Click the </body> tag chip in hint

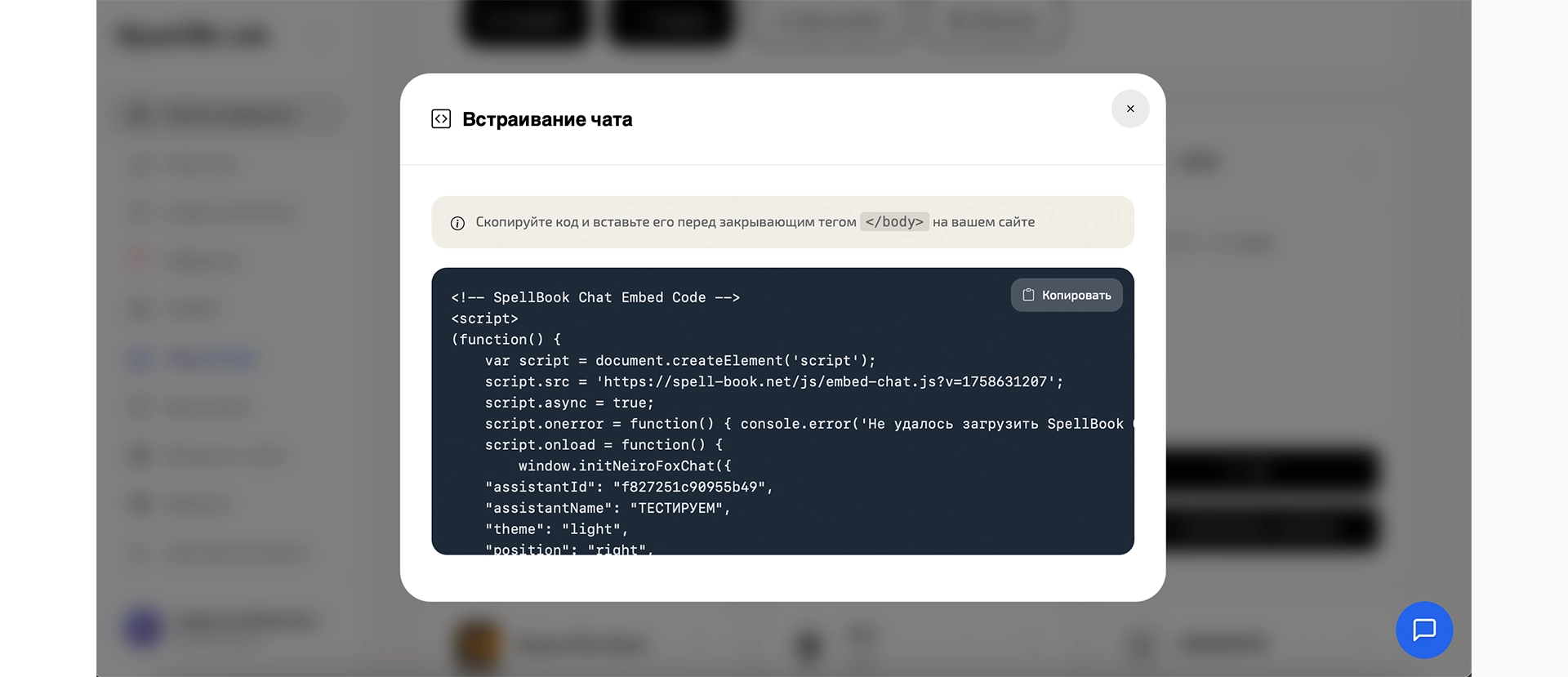(x=894, y=222)
